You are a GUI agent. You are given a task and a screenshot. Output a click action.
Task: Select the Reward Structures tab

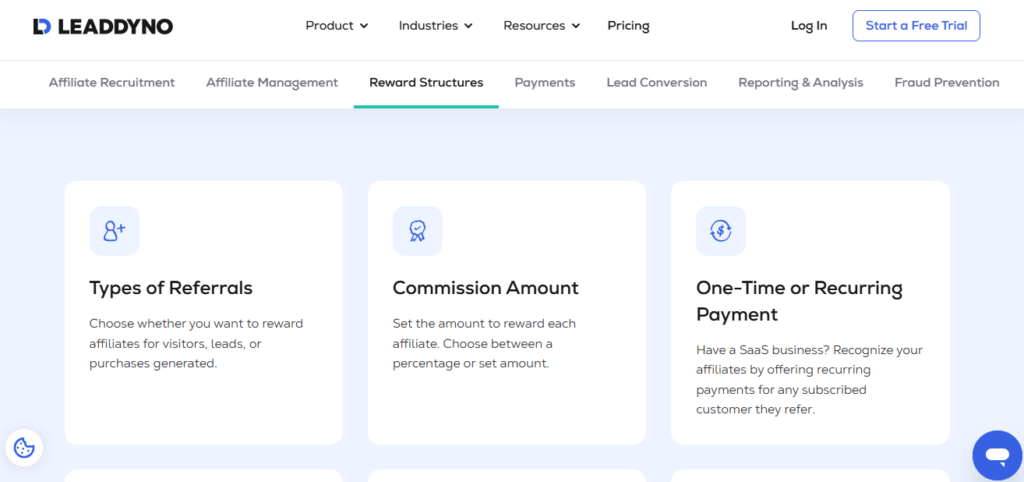tap(426, 83)
